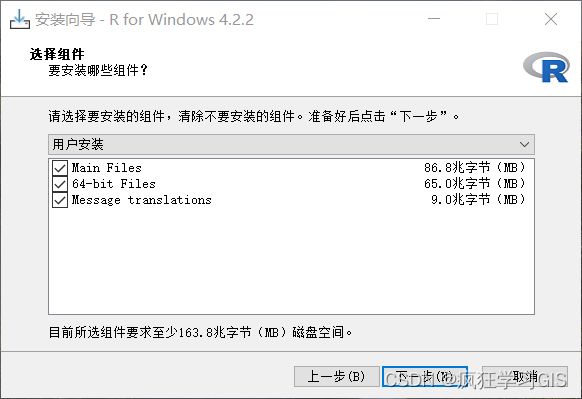Cancel installation with the 取消 button
This screenshot has height=399, width=582.
click(525, 377)
